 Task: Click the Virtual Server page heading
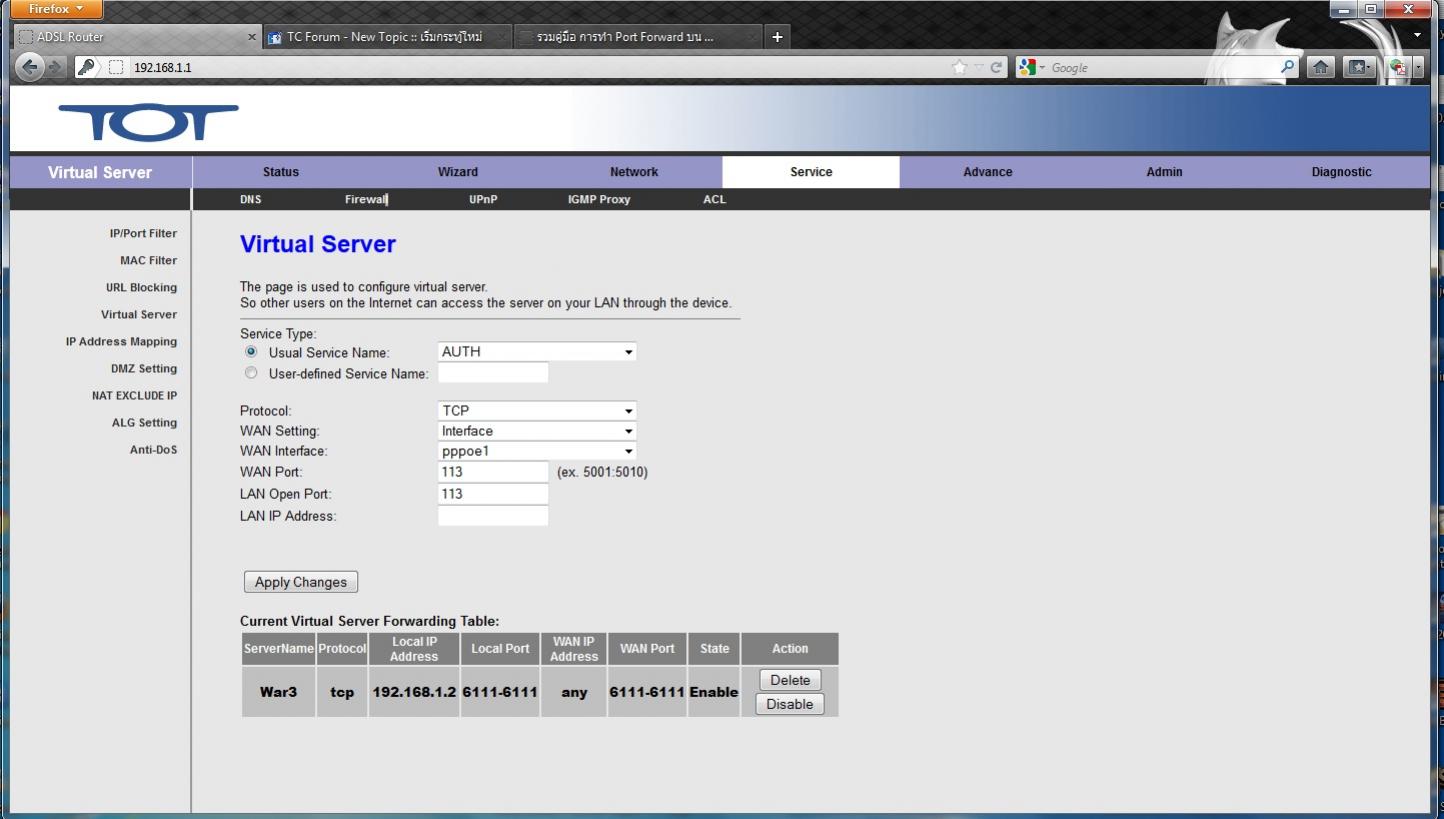tap(318, 244)
